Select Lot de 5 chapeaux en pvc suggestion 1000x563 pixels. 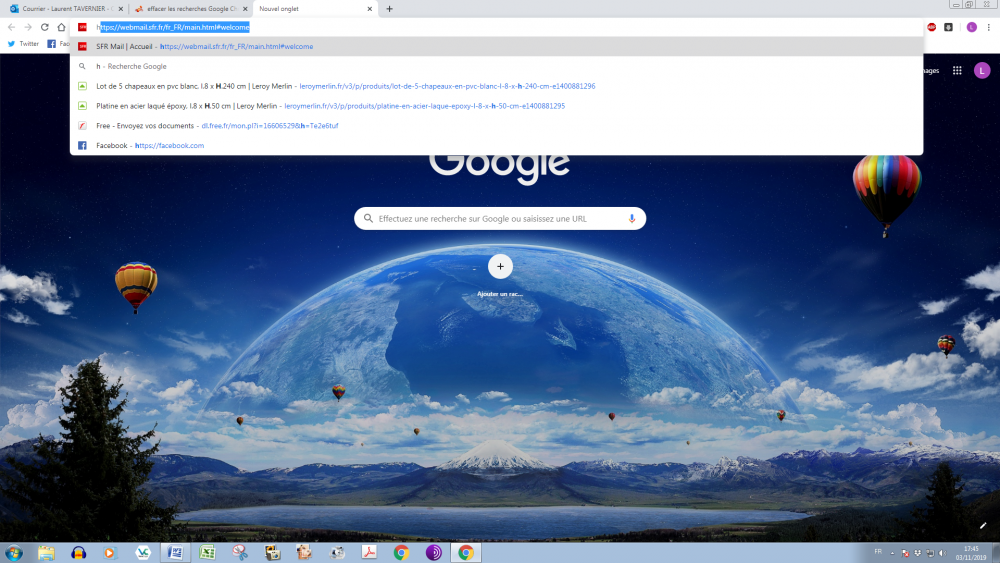496,86
